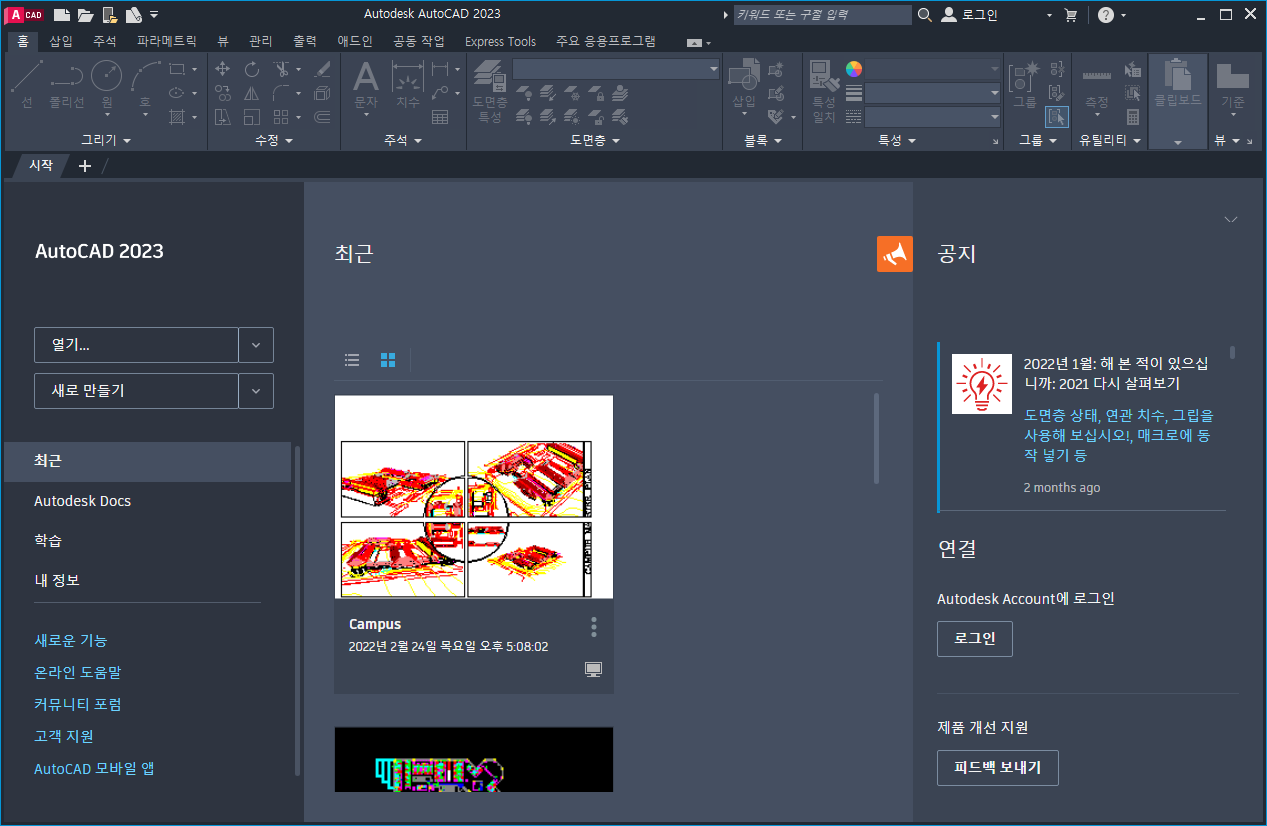The image size is (1267, 826).
Task: Click the Rotate tool icon
Action: (252, 69)
